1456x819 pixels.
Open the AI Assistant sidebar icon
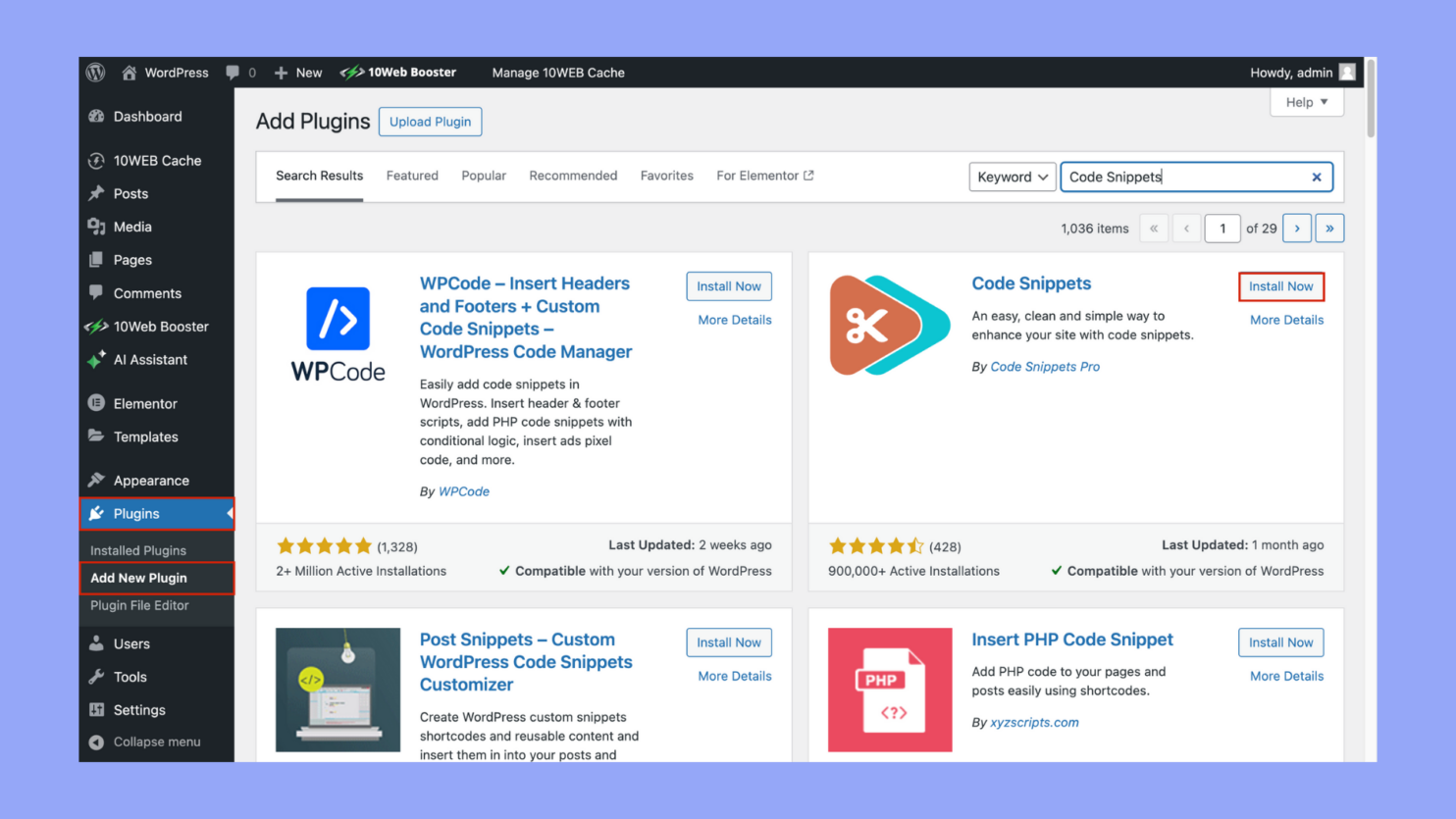[x=97, y=359]
